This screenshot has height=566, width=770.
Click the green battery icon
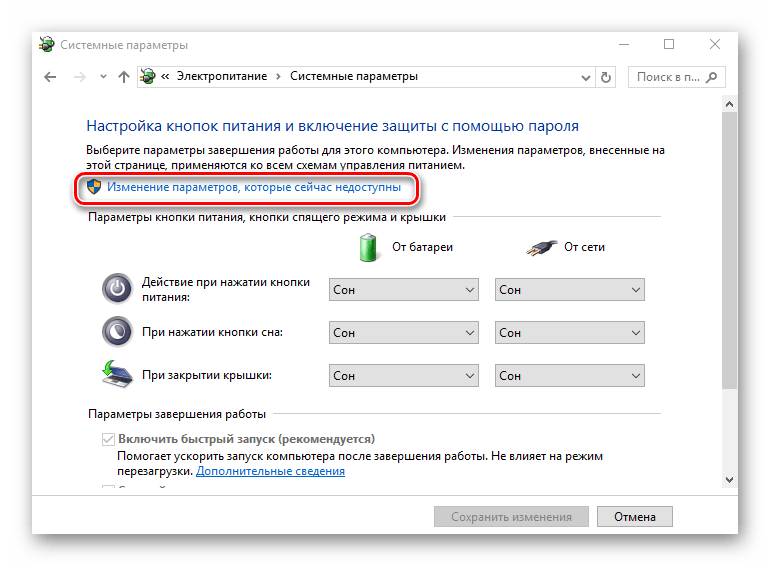click(x=368, y=247)
